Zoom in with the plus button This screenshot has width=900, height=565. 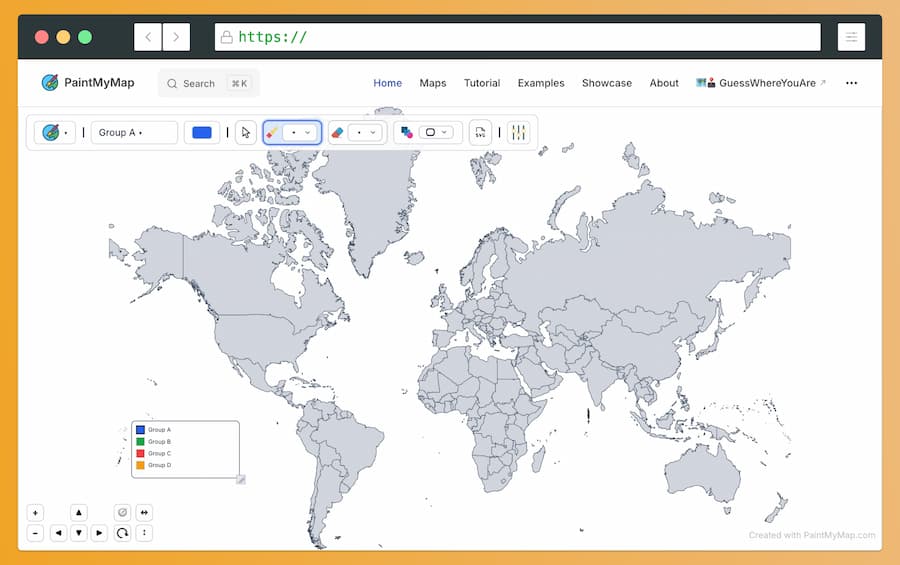pyautogui.click(x=35, y=512)
